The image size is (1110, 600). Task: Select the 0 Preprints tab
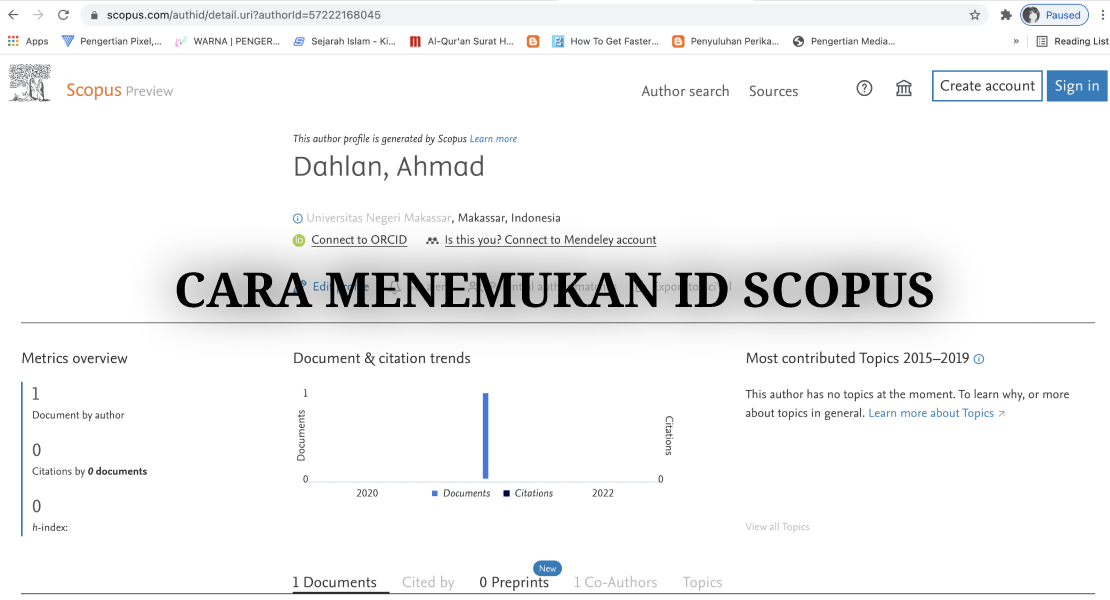click(x=514, y=582)
